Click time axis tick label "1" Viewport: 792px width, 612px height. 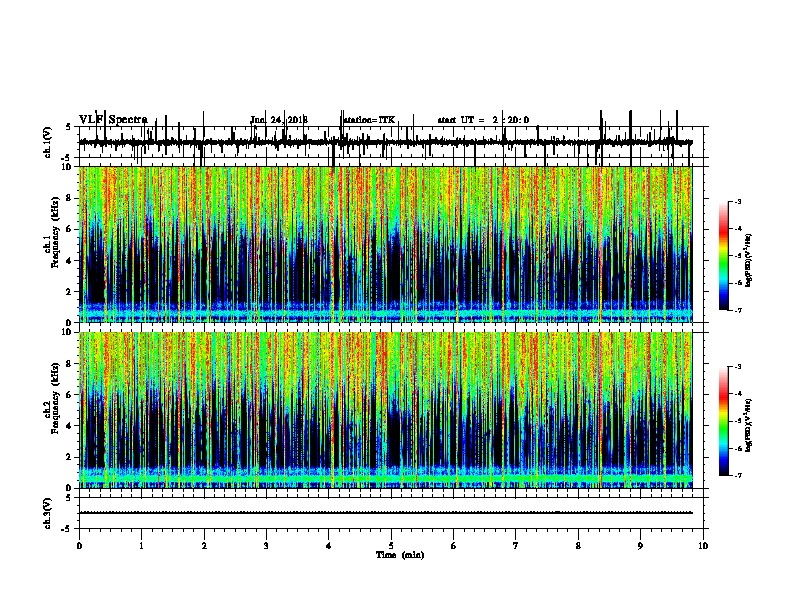[141, 546]
